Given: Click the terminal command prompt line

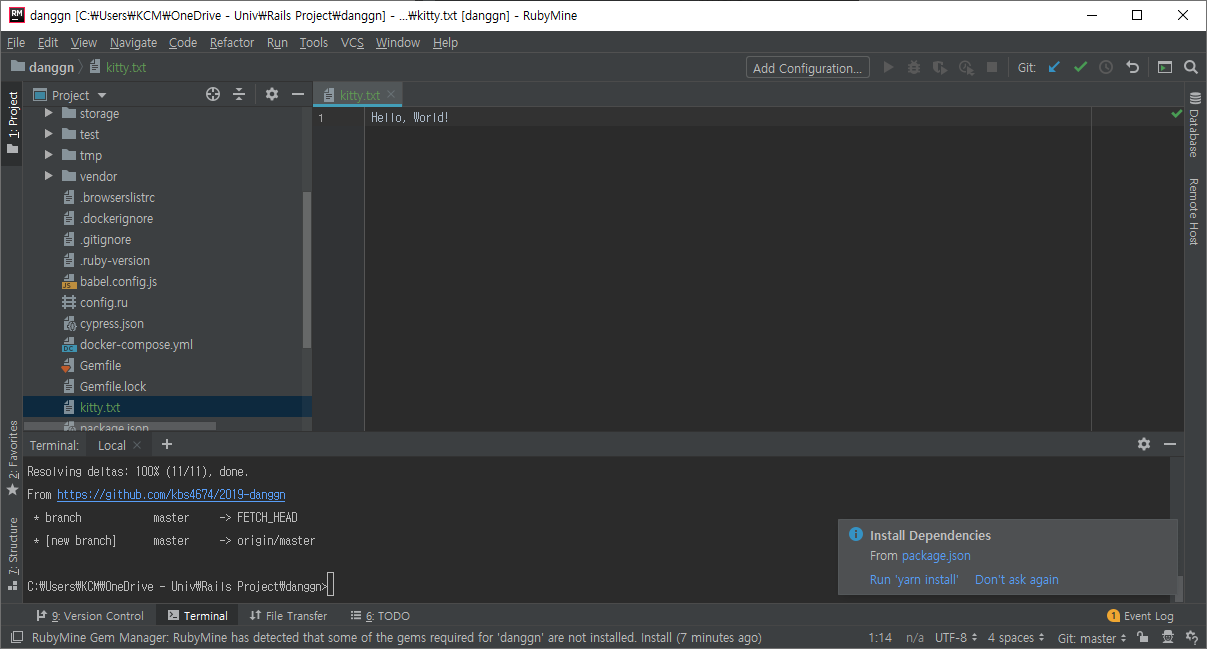Looking at the screenshot, I should [x=180, y=586].
